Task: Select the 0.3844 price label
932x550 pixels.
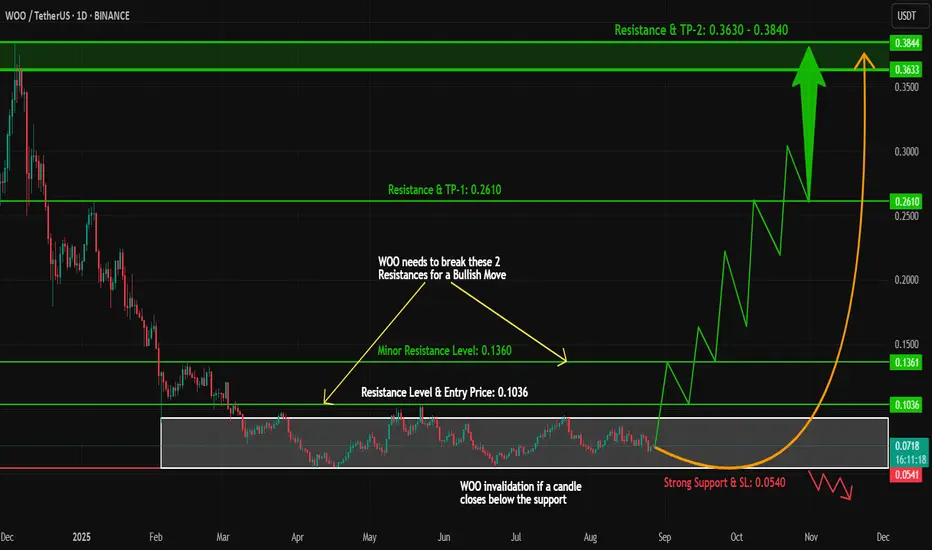Action: [x=906, y=43]
